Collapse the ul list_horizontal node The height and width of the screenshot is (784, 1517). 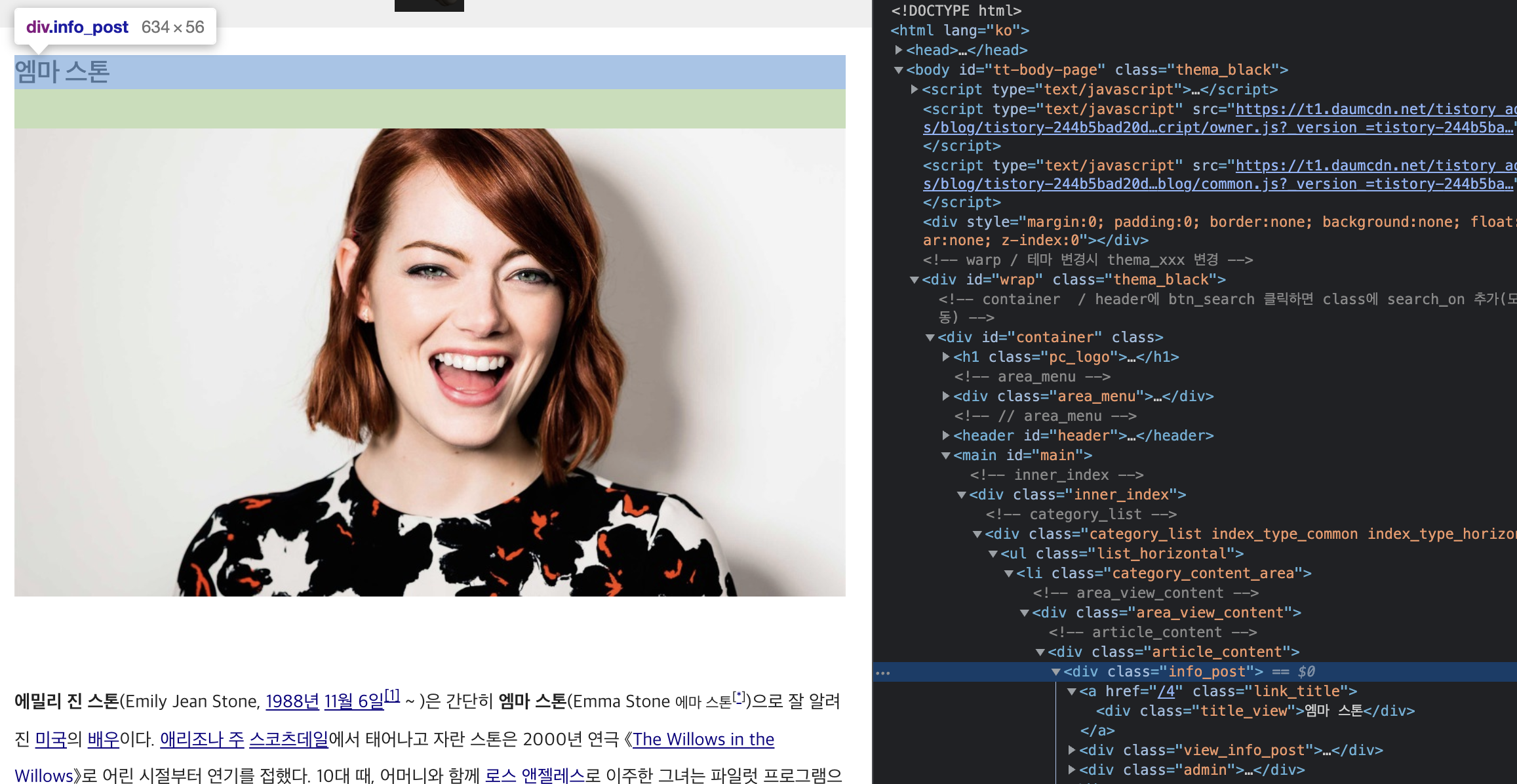tap(993, 553)
